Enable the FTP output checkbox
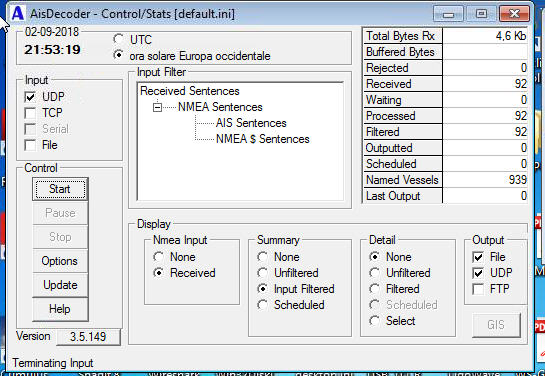This screenshot has width=545, height=376. pos(478,289)
